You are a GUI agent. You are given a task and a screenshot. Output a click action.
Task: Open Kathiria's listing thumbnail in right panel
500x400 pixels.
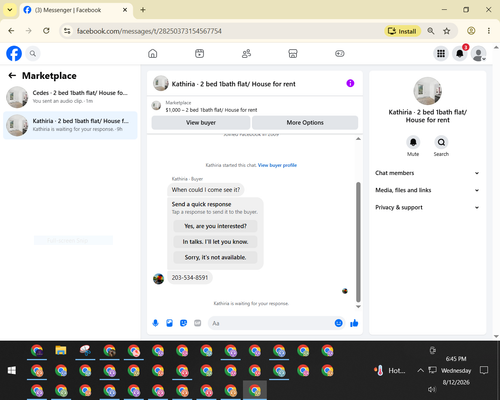pos(427,91)
